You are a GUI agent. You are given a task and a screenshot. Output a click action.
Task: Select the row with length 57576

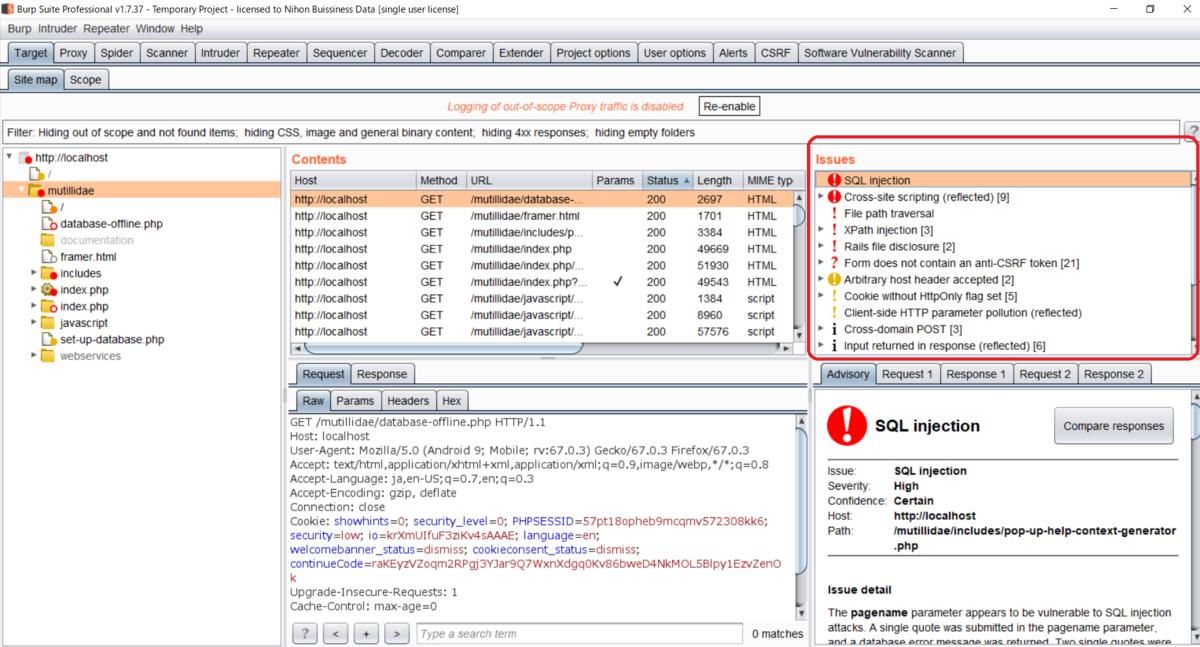tap(542, 332)
